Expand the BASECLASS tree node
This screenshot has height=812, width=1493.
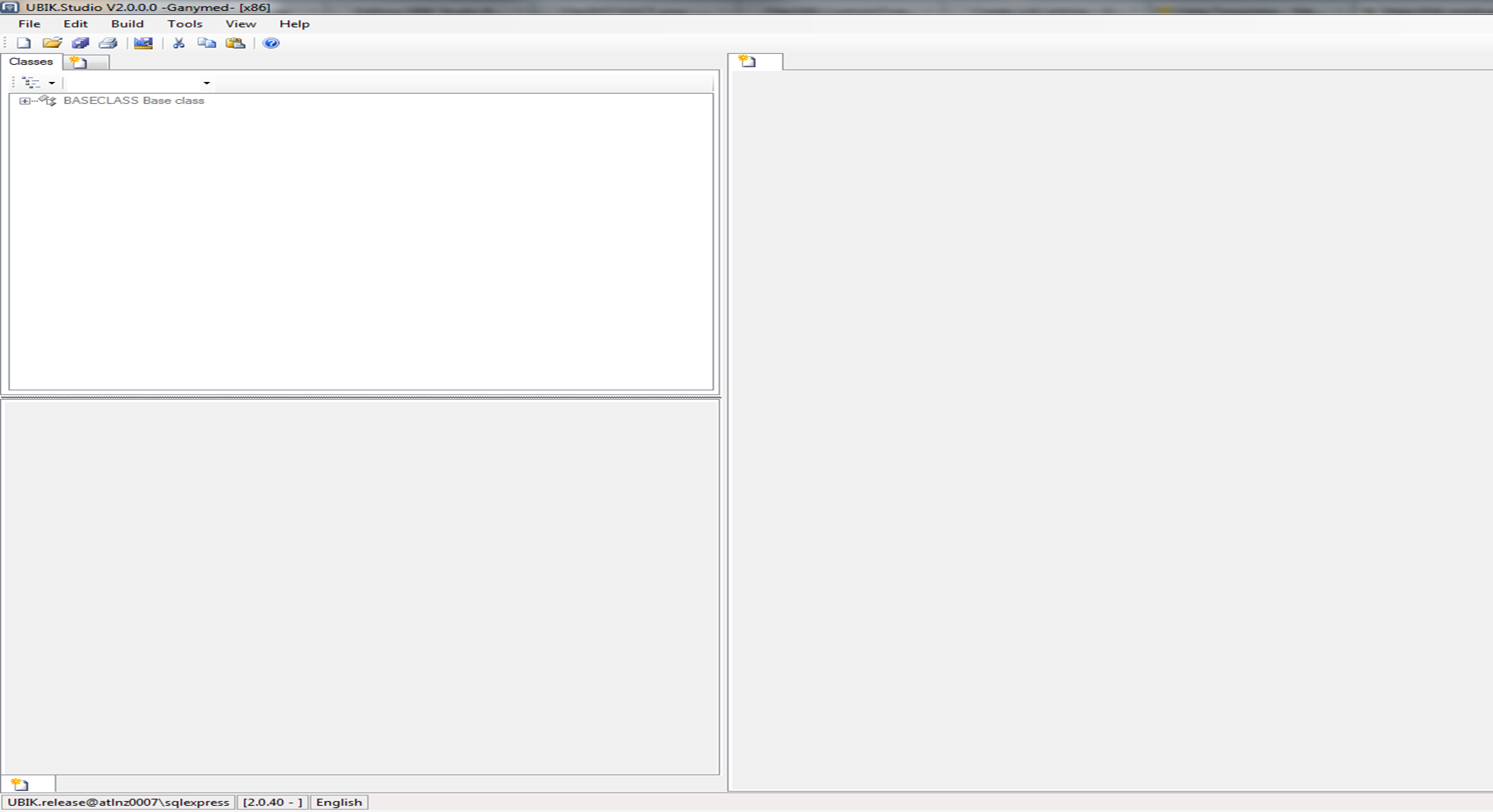point(24,101)
